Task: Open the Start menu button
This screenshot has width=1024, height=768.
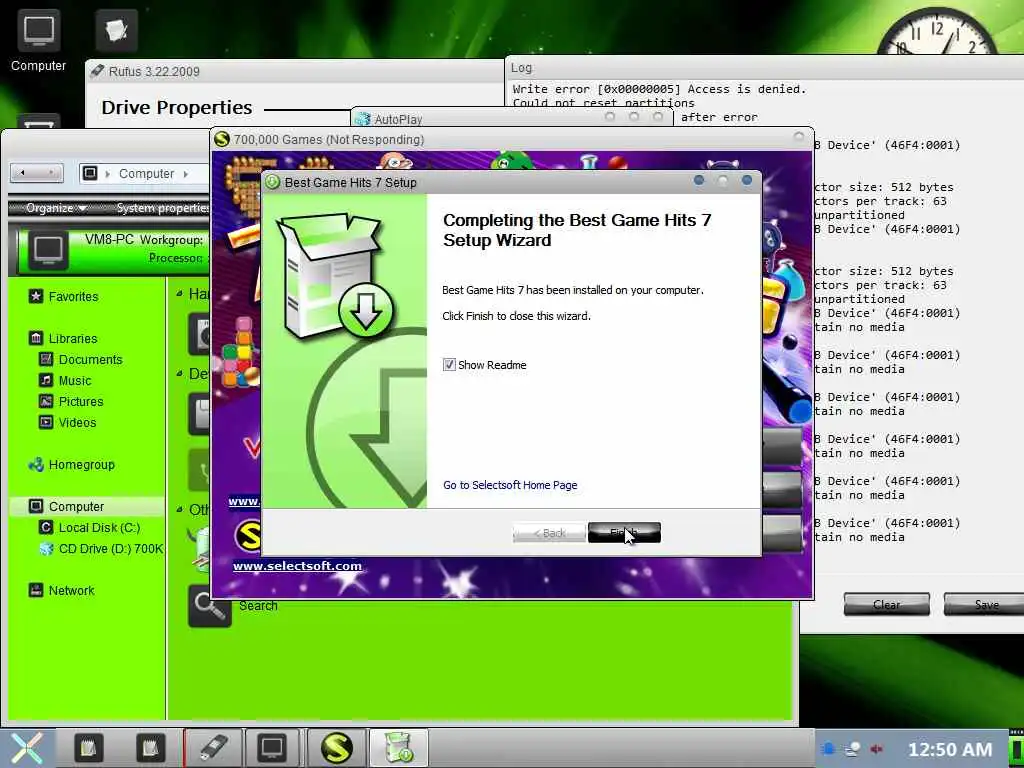Action: (x=26, y=748)
